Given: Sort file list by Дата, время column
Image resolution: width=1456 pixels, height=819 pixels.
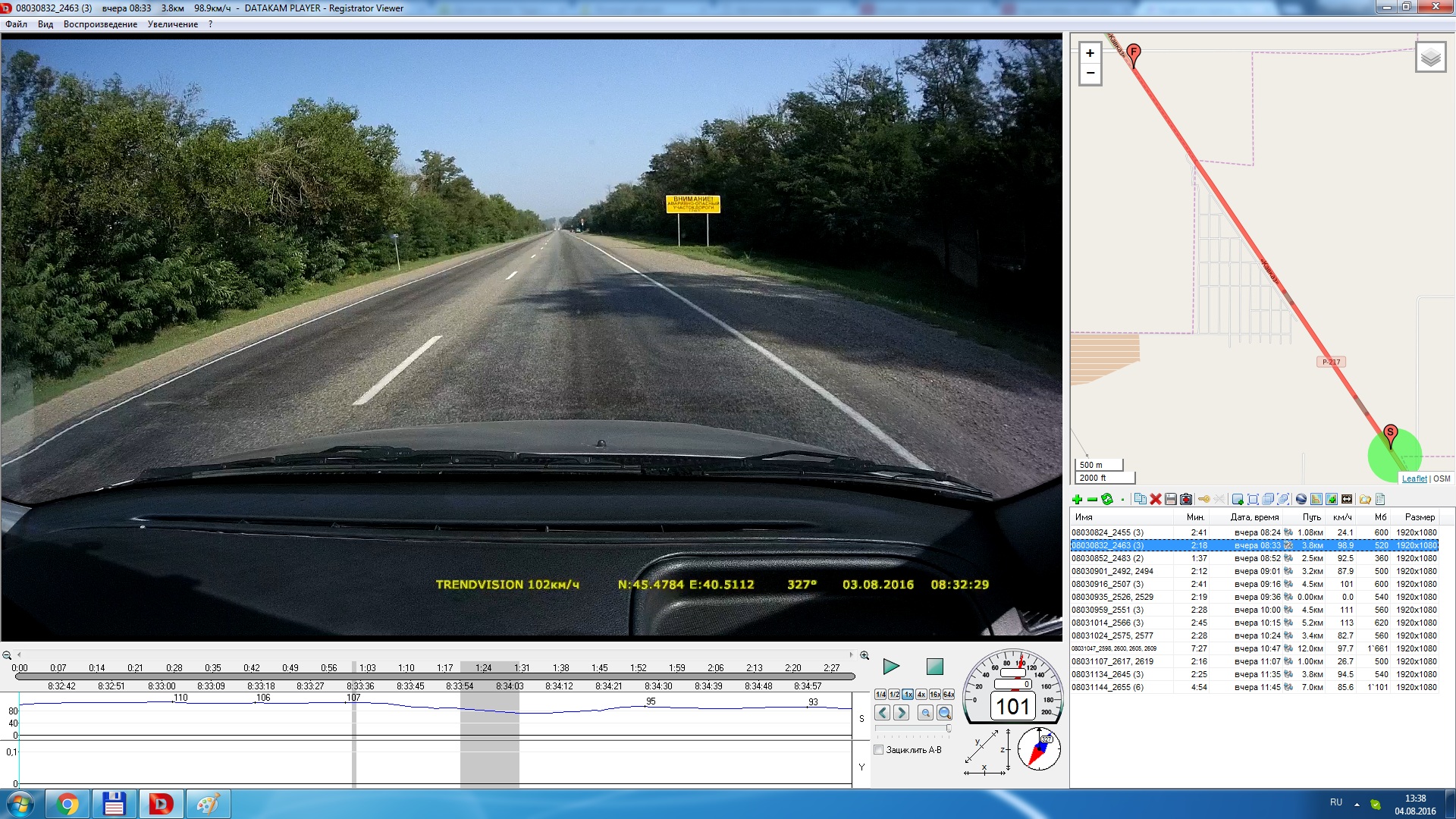Looking at the screenshot, I should tap(1254, 517).
